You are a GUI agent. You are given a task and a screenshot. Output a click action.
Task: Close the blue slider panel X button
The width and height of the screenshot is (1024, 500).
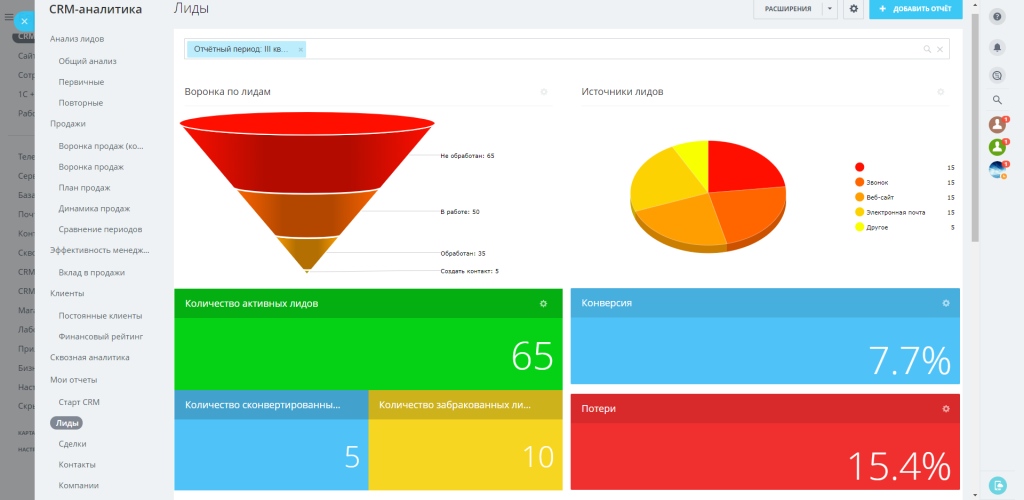tap(24, 21)
